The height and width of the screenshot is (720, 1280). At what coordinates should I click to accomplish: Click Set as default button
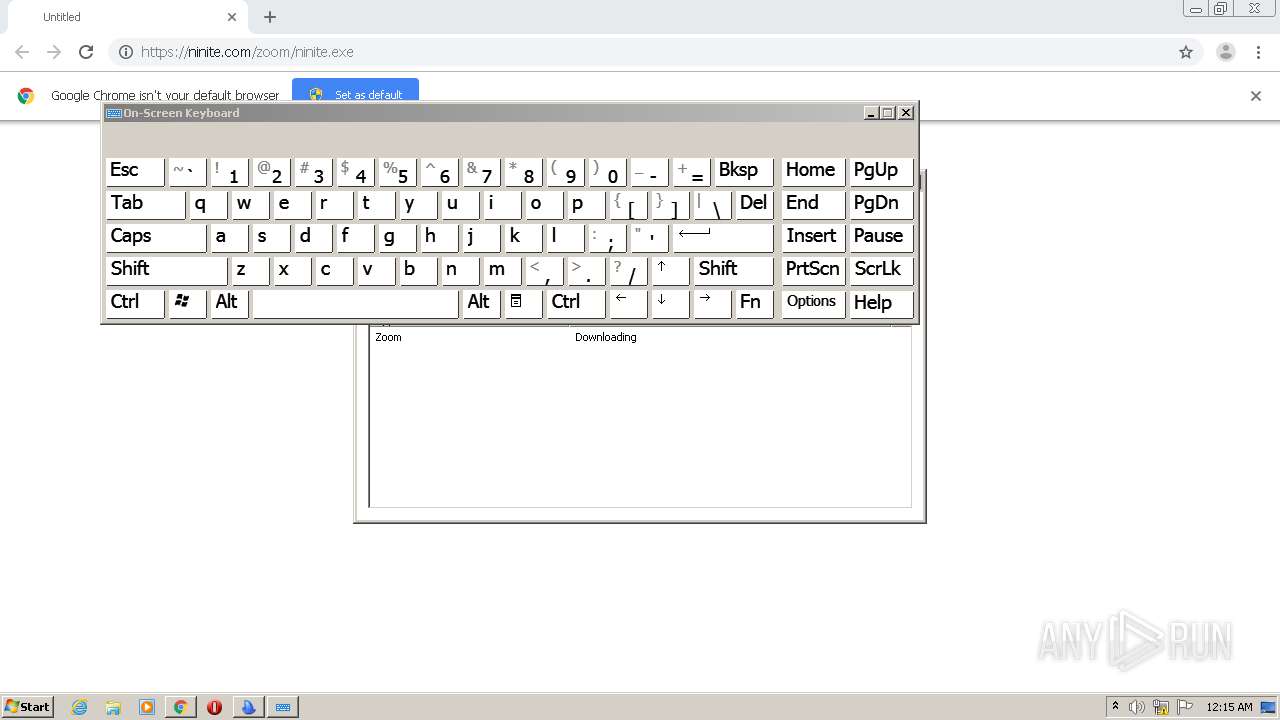[355, 94]
